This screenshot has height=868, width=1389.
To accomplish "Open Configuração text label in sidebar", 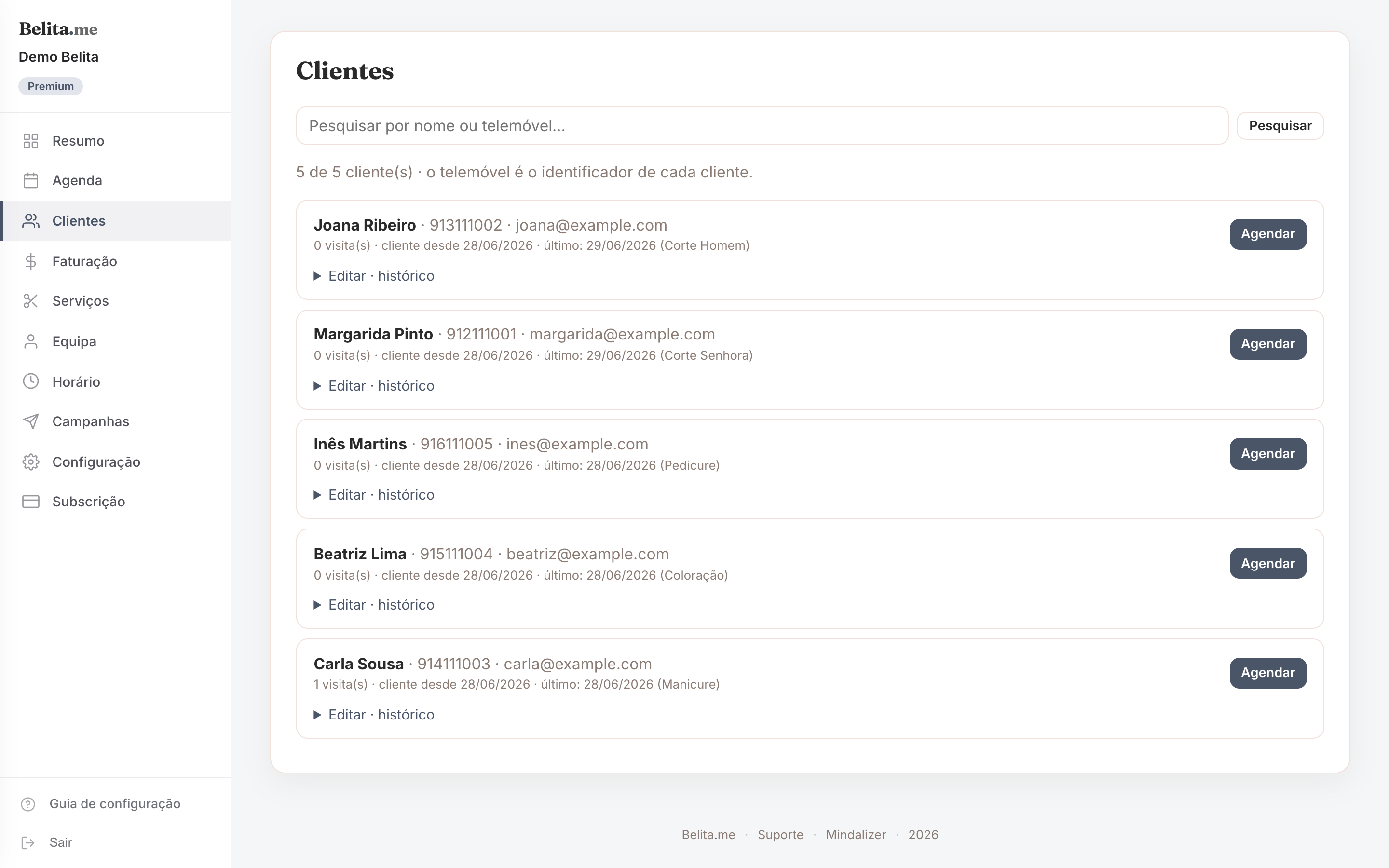I will [x=96, y=462].
